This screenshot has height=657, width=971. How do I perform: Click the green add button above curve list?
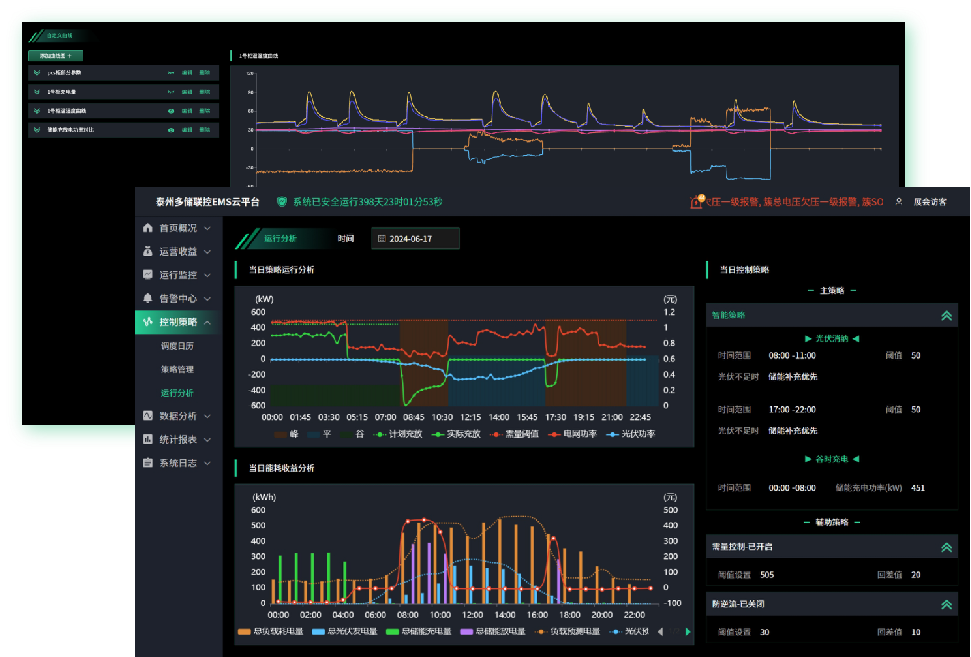point(55,55)
